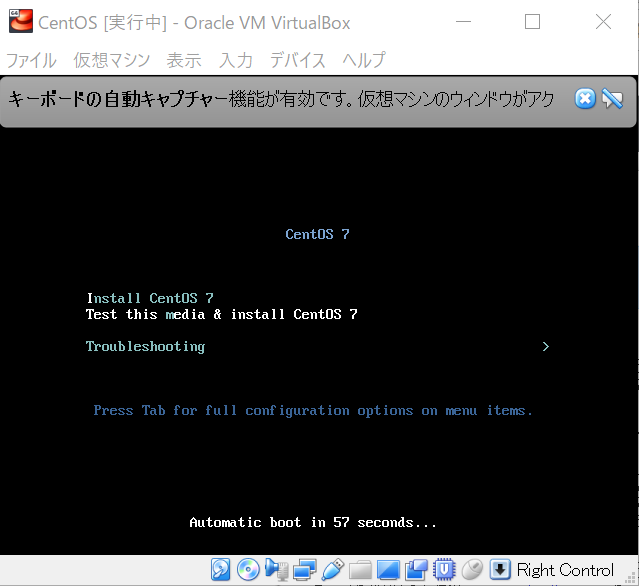The height and width of the screenshot is (586, 639).
Task: Click the CentOS 7 boot menu title
Action: [317, 234]
